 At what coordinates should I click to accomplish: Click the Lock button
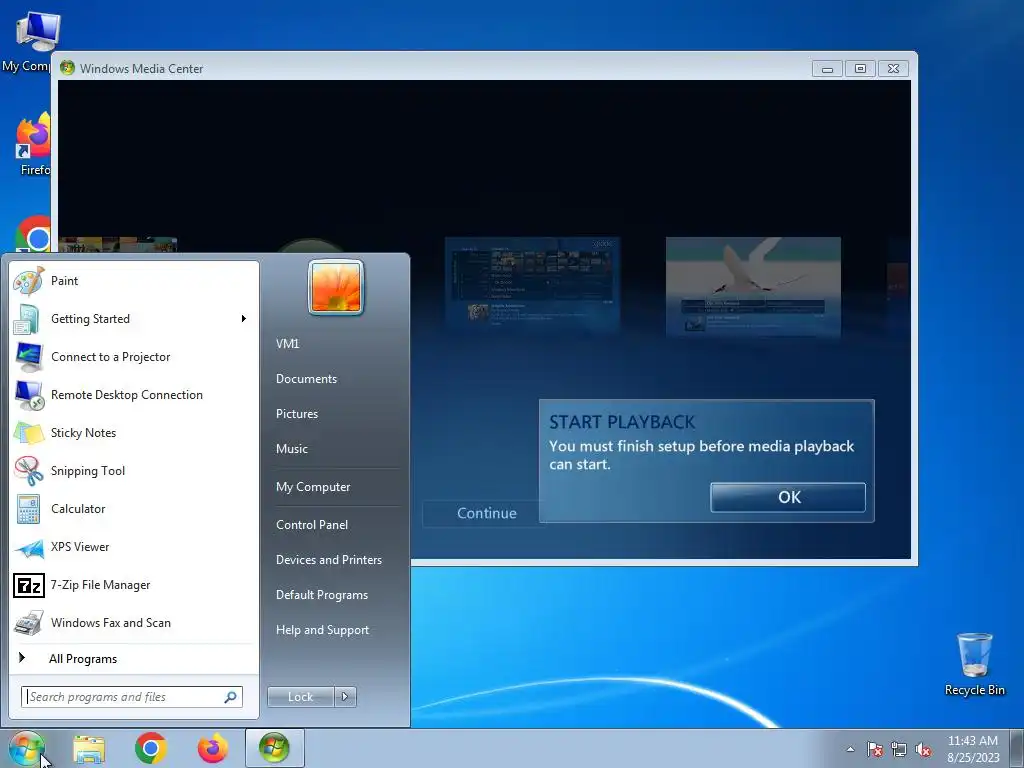tap(300, 697)
